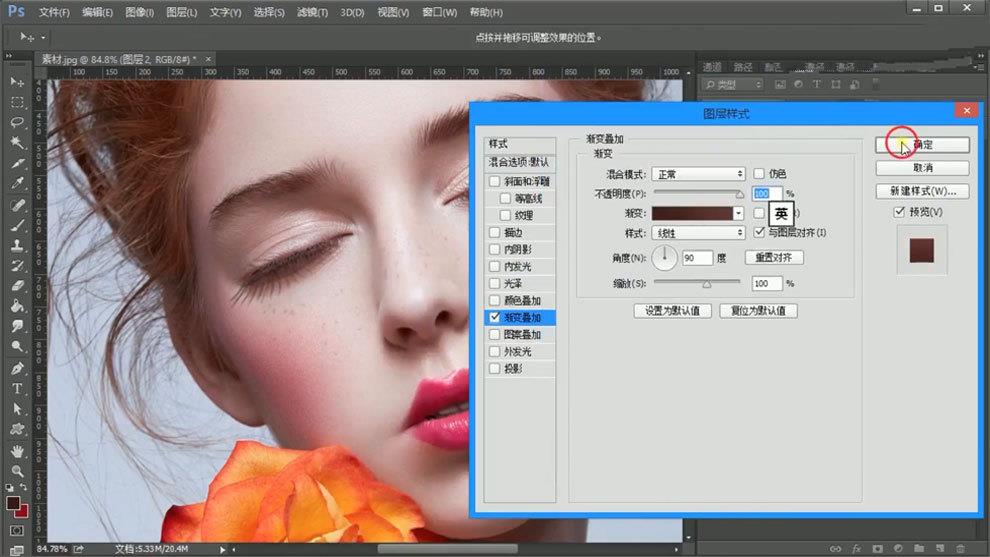Enable the 描边 stroke style checkbox
This screenshot has width=990, height=557.
click(x=495, y=232)
